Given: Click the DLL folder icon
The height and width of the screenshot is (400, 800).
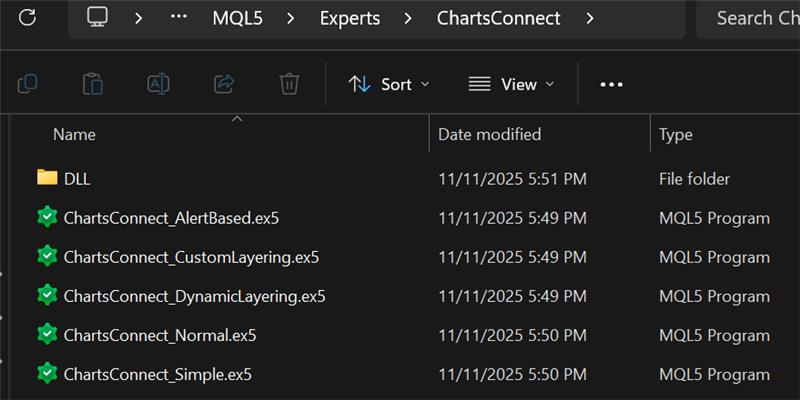Looking at the screenshot, I should (x=47, y=178).
